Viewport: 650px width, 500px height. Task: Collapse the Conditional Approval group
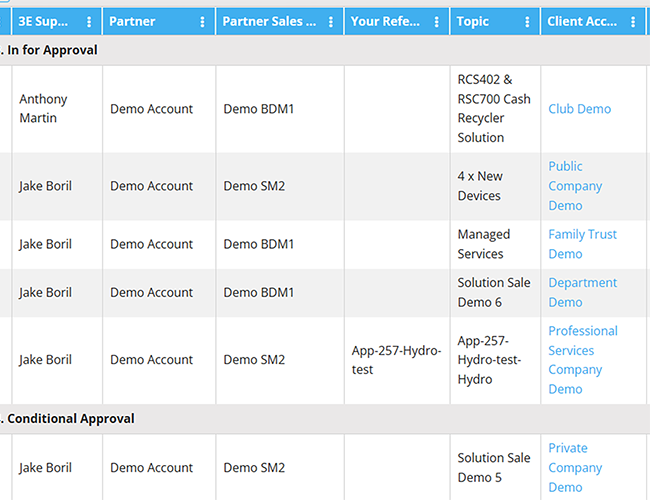coord(68,419)
